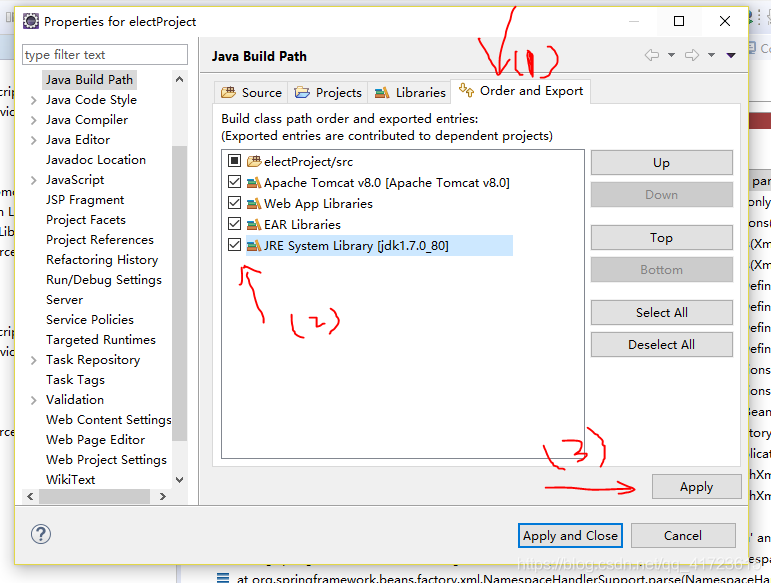Click the Deselect All button
Viewport: 771px width, 583px height.
(661, 345)
